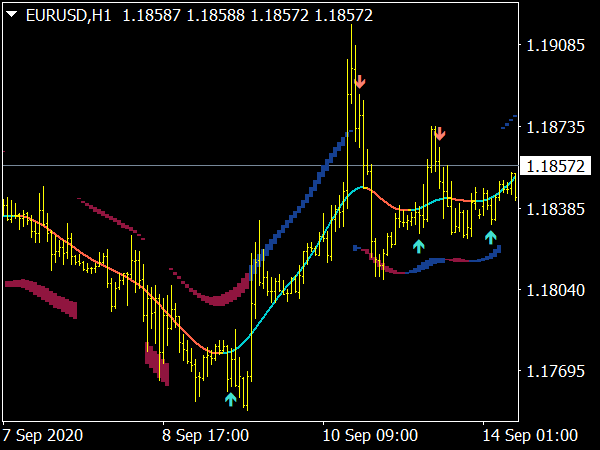Screen dimensions: 600x450
Task: Open the chart menu triangle beside EURUSD,H1
Action: click(x=12, y=15)
